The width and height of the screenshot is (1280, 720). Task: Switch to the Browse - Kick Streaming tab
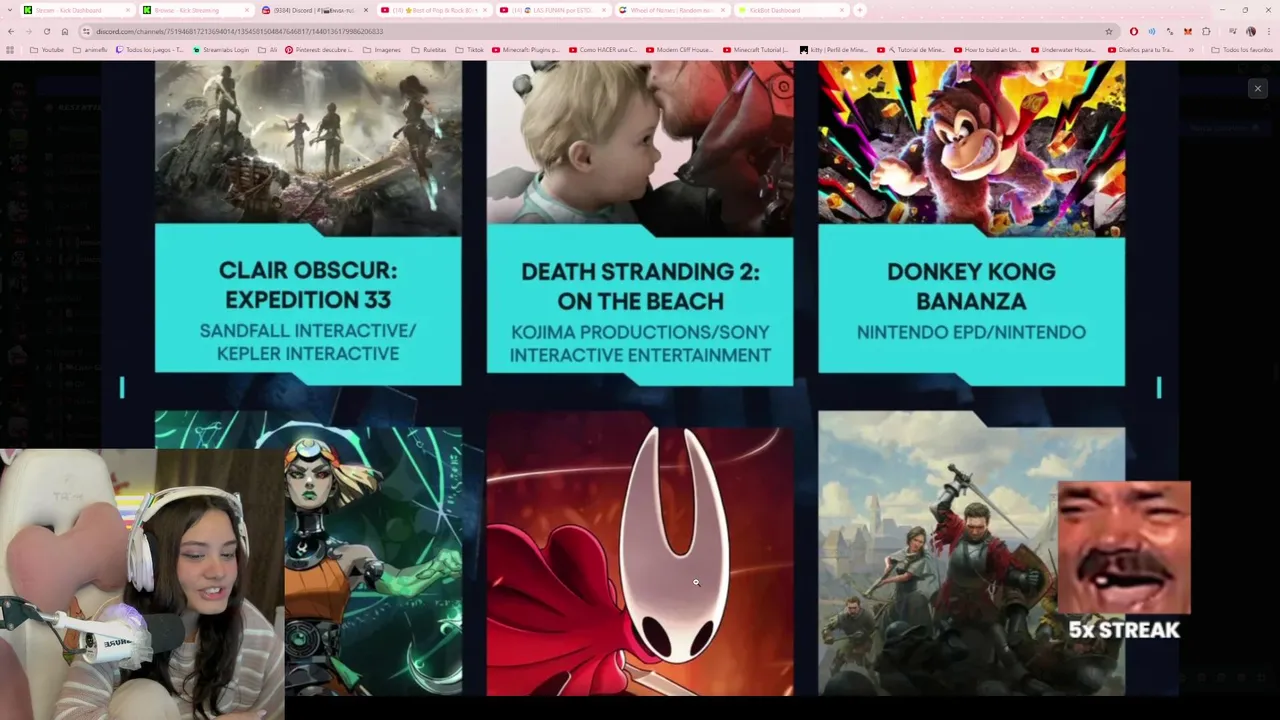(x=195, y=10)
